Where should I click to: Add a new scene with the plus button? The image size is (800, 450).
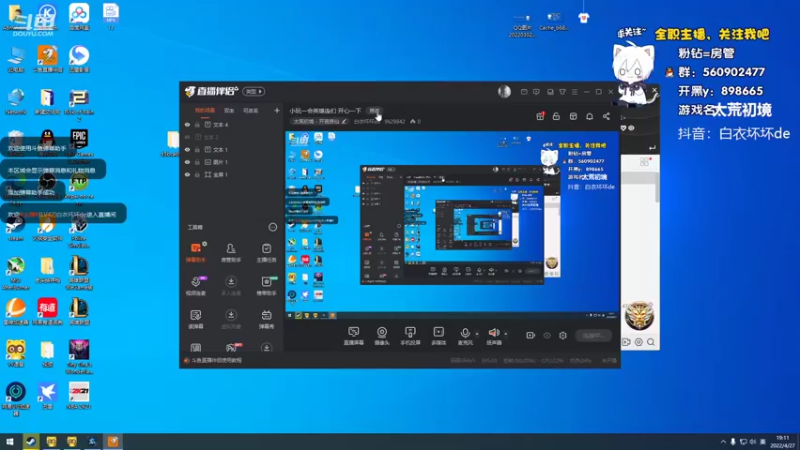click(x=277, y=110)
